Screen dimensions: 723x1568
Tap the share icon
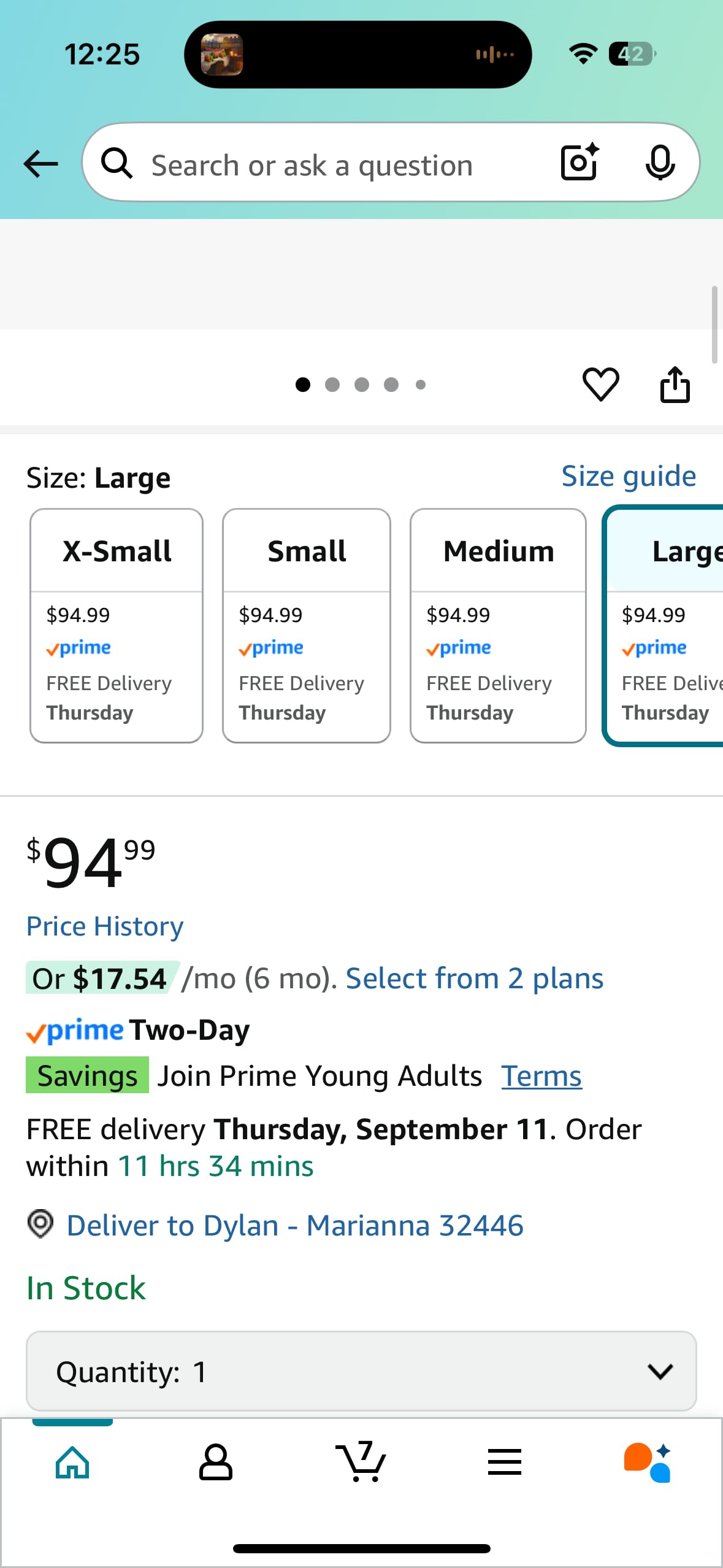675,385
